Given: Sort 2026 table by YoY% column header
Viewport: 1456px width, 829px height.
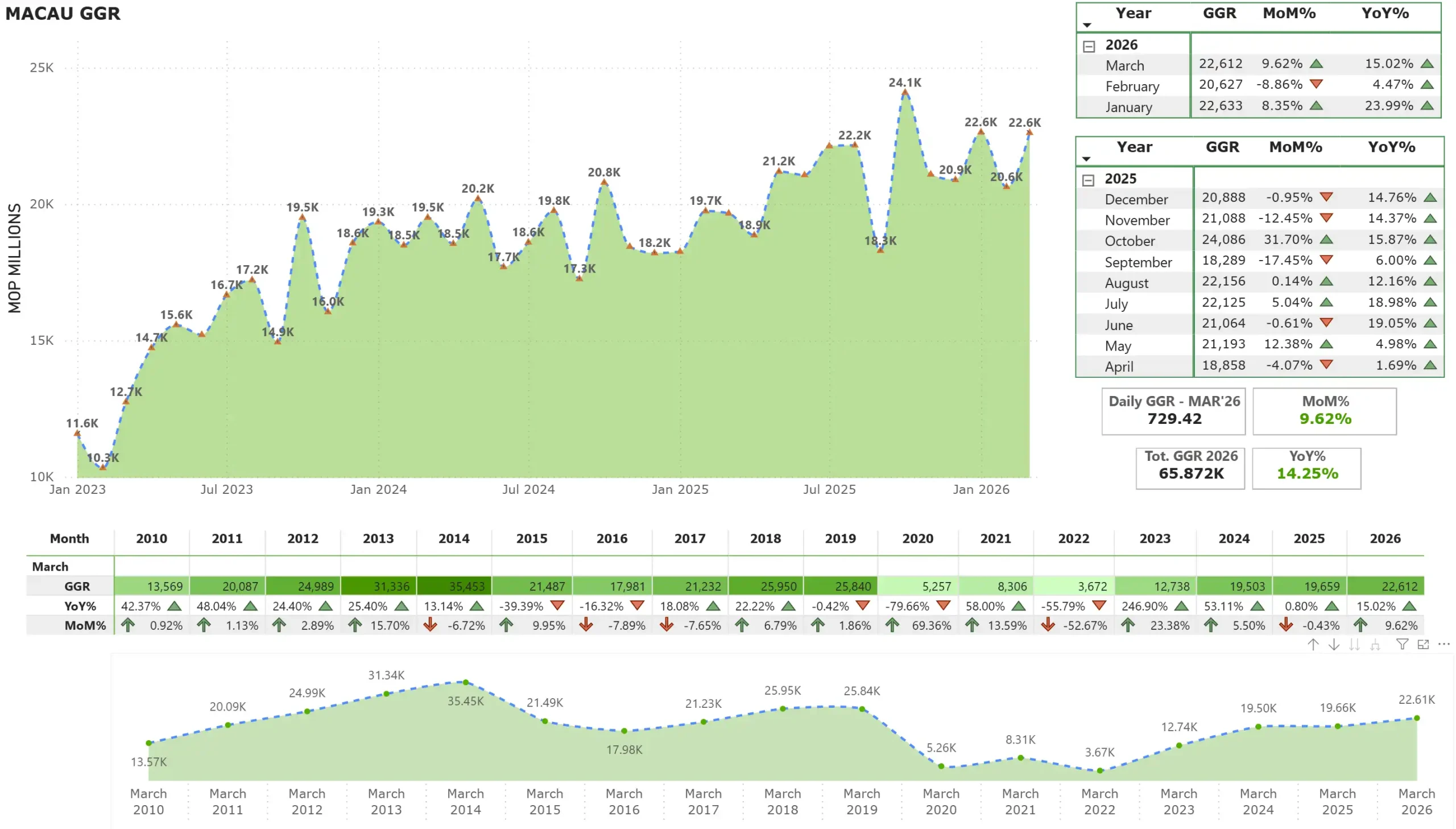Looking at the screenshot, I should [x=1385, y=13].
